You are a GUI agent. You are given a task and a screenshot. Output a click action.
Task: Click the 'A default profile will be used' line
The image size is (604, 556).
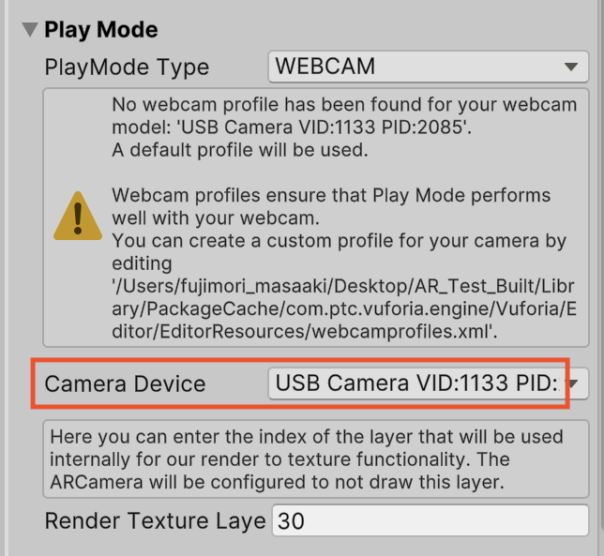[240, 150]
